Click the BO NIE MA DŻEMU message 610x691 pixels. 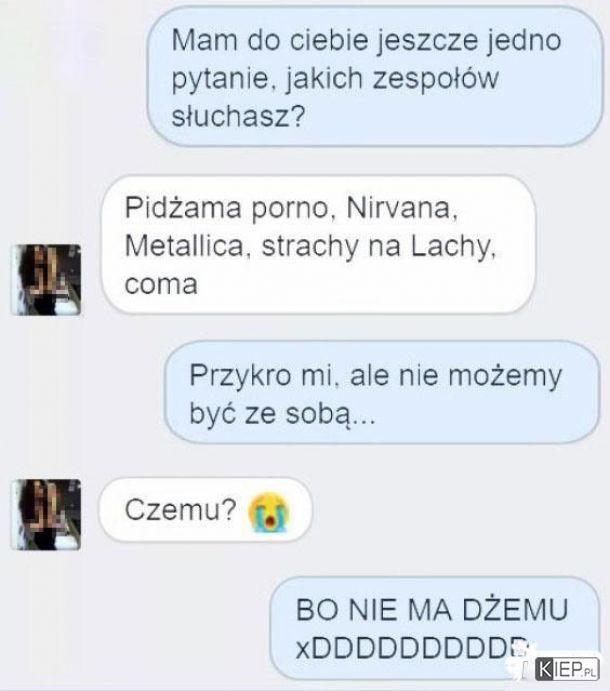point(435,629)
